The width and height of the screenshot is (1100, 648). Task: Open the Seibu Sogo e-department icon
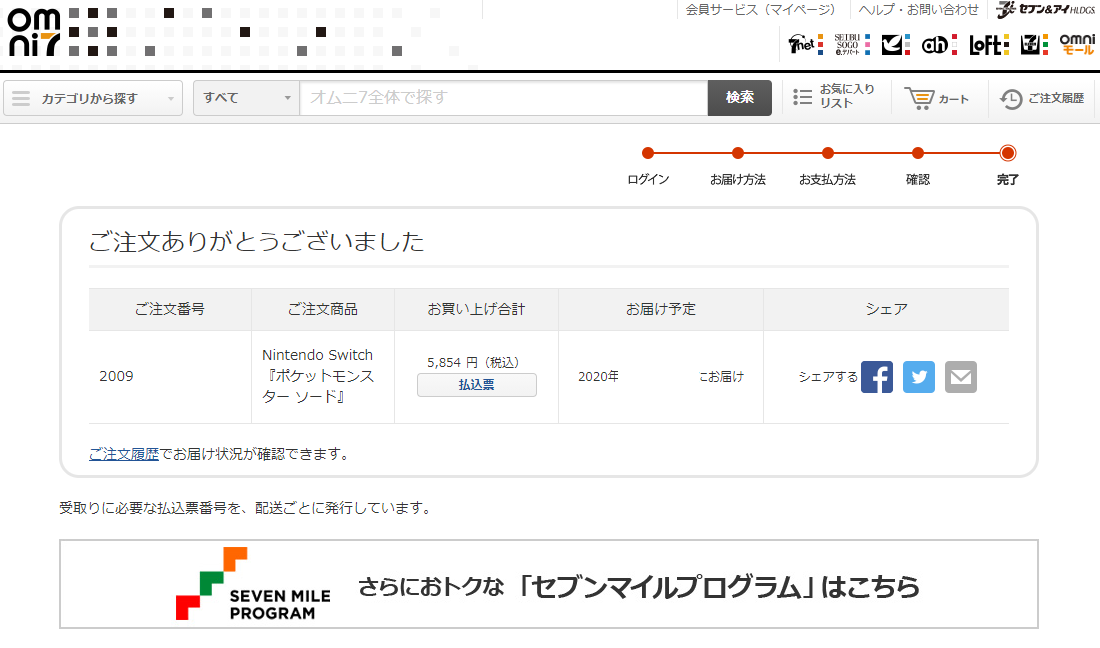(852, 44)
